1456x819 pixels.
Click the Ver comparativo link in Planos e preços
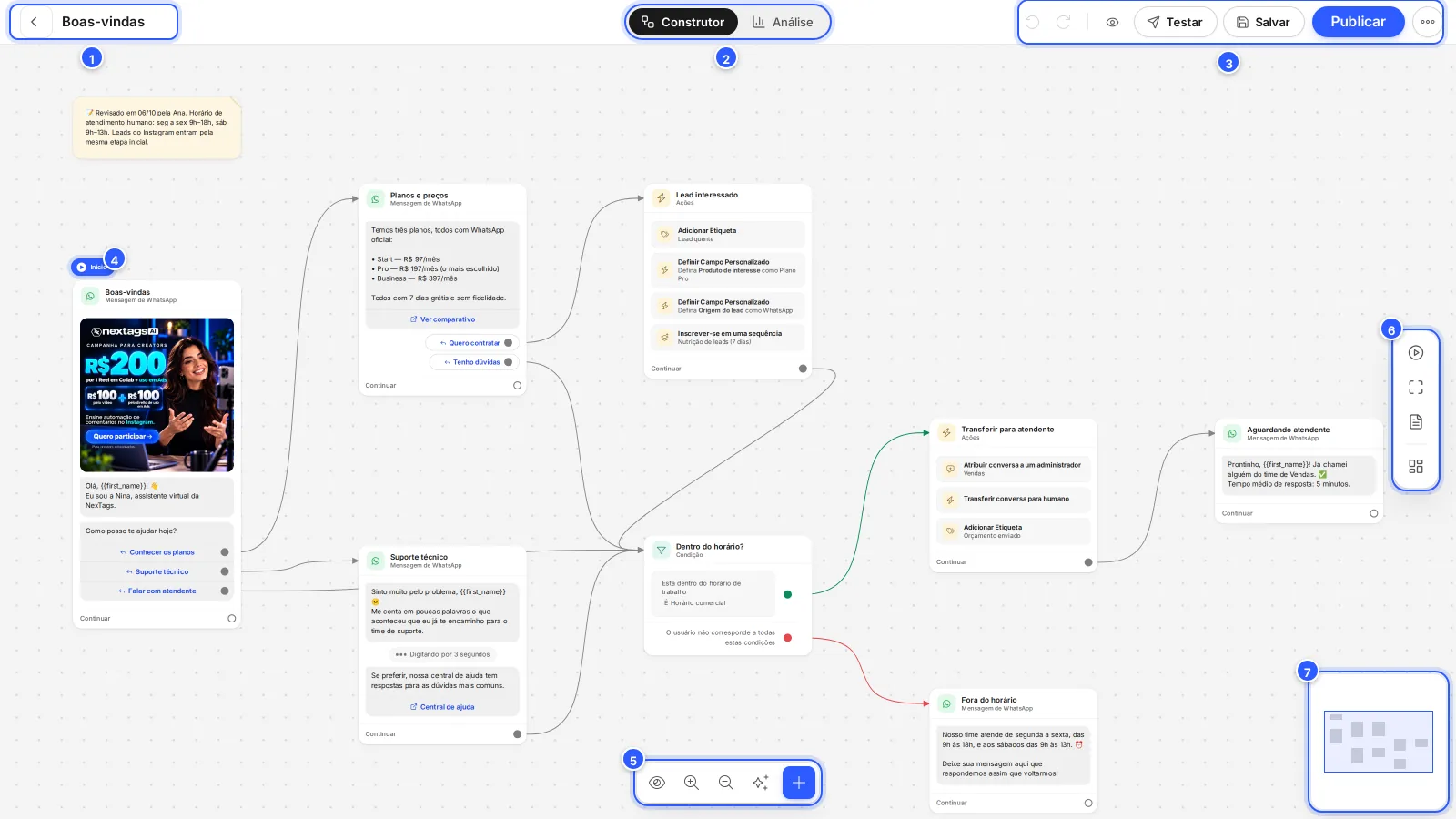(442, 319)
